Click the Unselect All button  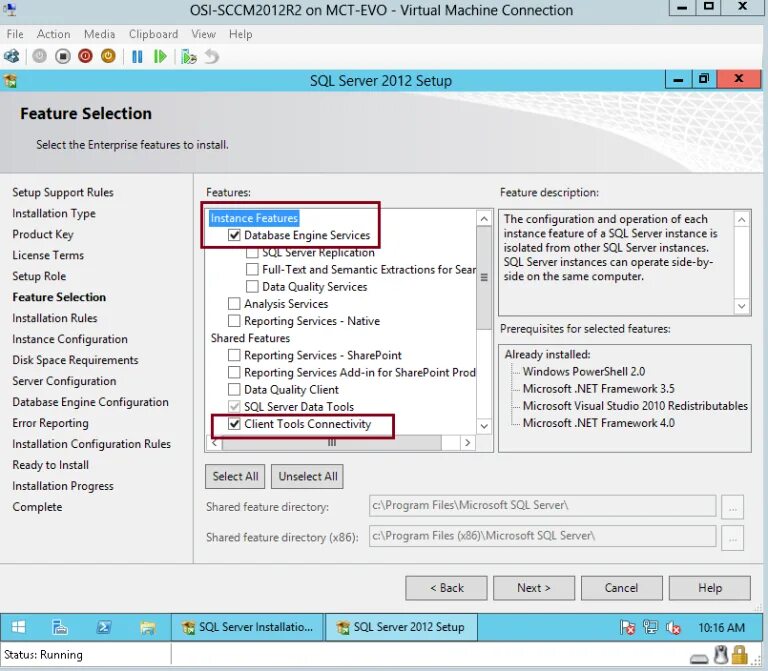(308, 477)
